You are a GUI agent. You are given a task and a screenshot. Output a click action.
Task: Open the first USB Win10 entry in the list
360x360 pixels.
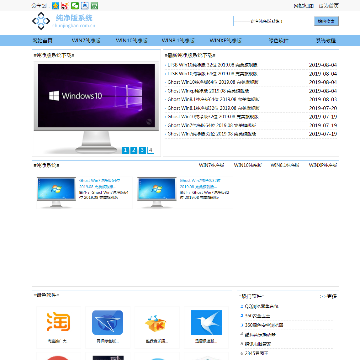[212, 65]
